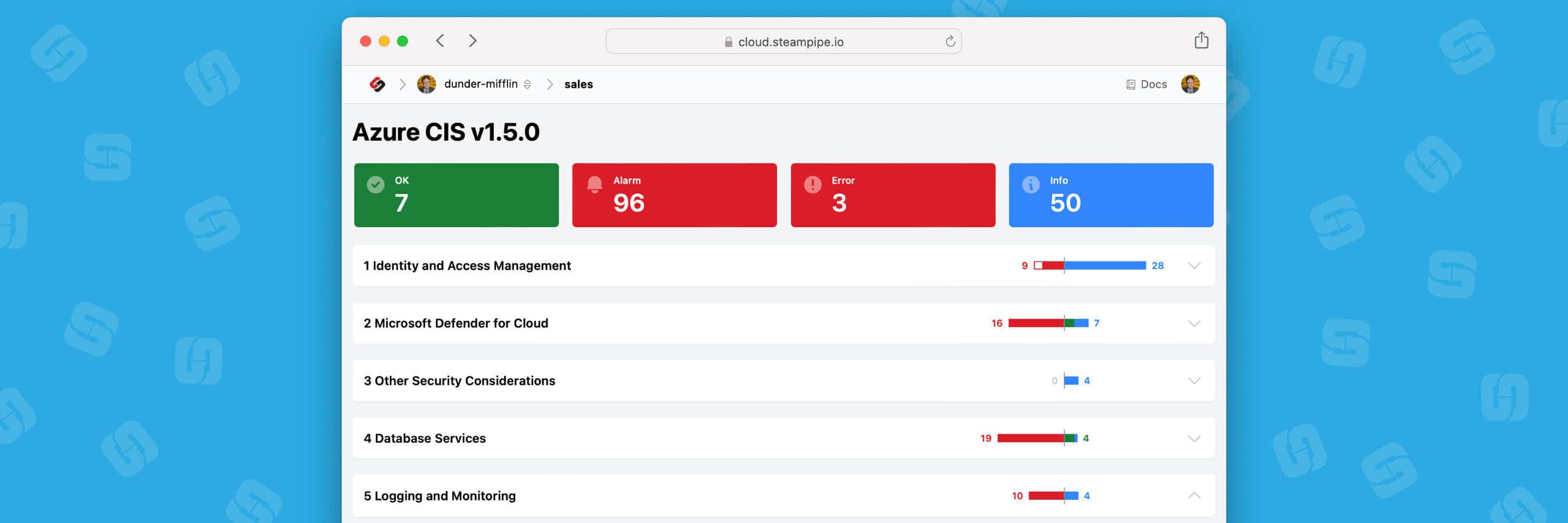This screenshot has width=1568, height=523.
Task: Click alarm count 16 in Defender row
Action: (997, 323)
